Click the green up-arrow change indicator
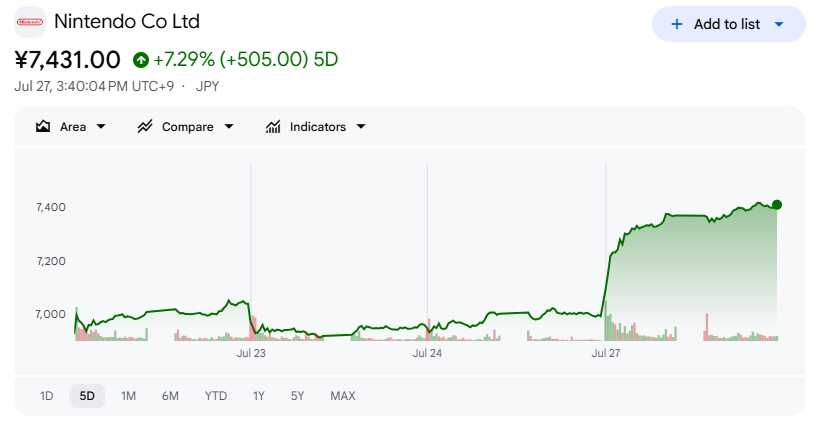 coord(141,60)
